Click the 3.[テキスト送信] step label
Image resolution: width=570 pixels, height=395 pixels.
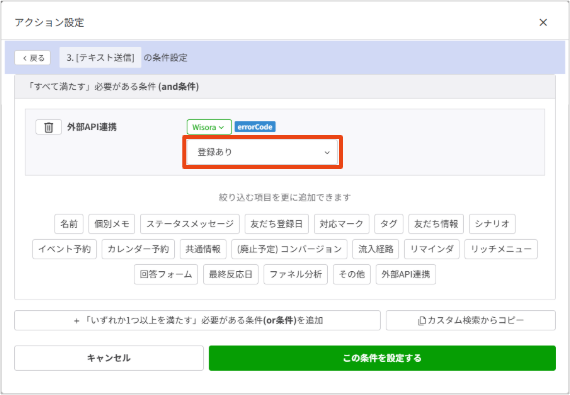pyautogui.click(x=100, y=57)
